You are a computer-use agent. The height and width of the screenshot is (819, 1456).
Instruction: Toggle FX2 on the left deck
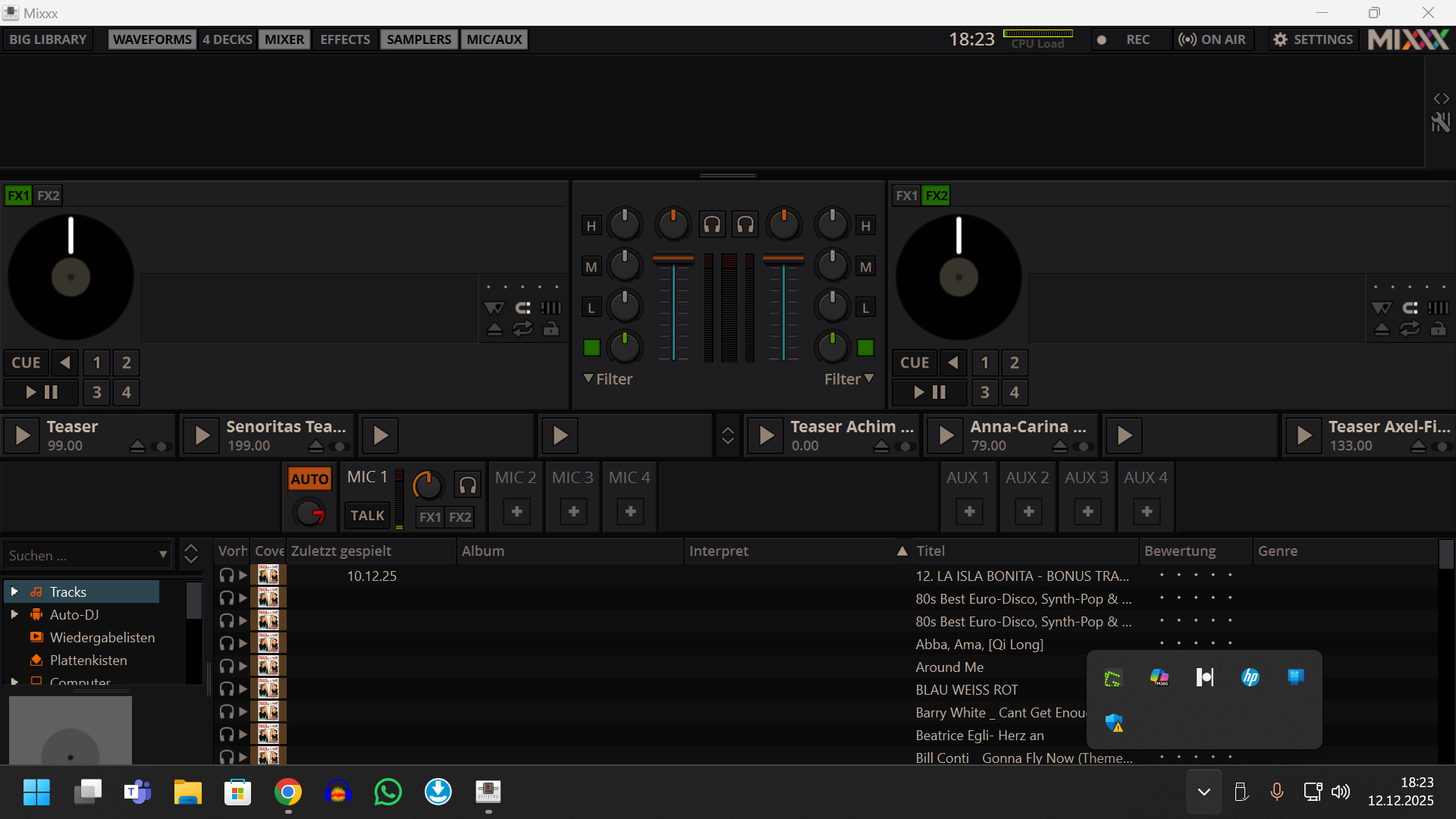click(48, 196)
